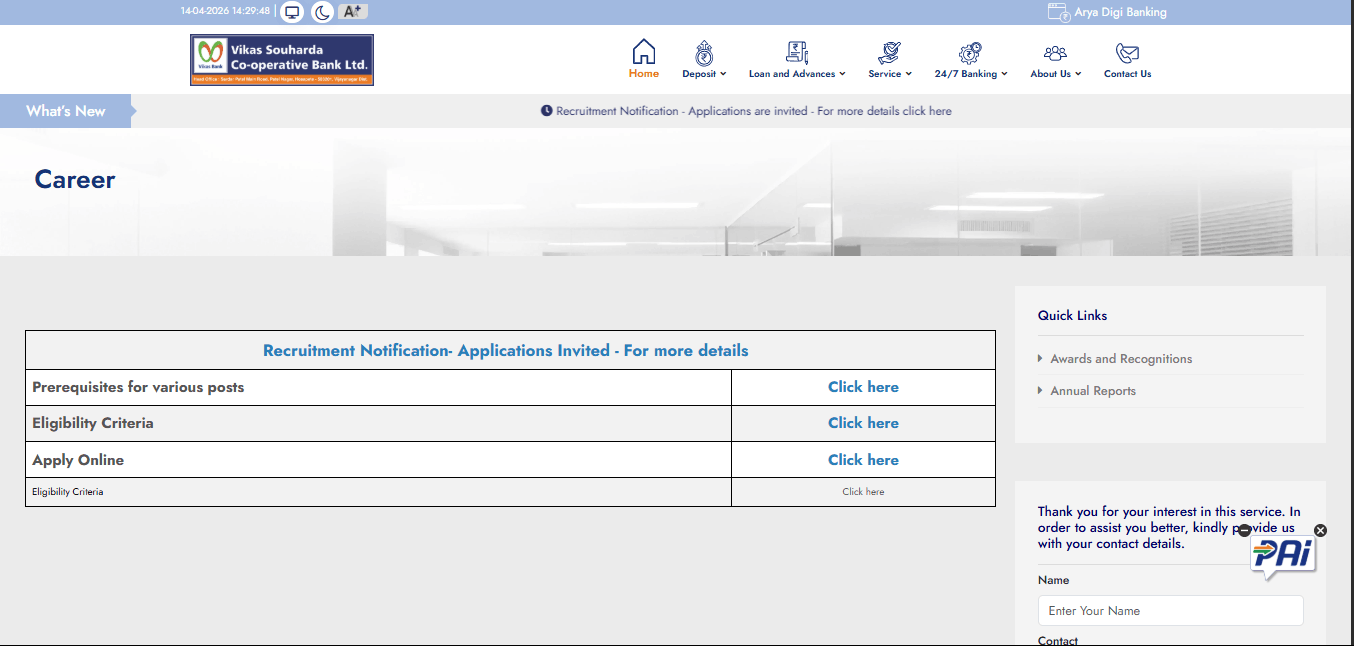The image size is (1354, 646).
Task: Click the monitor display mode icon
Action: point(292,12)
